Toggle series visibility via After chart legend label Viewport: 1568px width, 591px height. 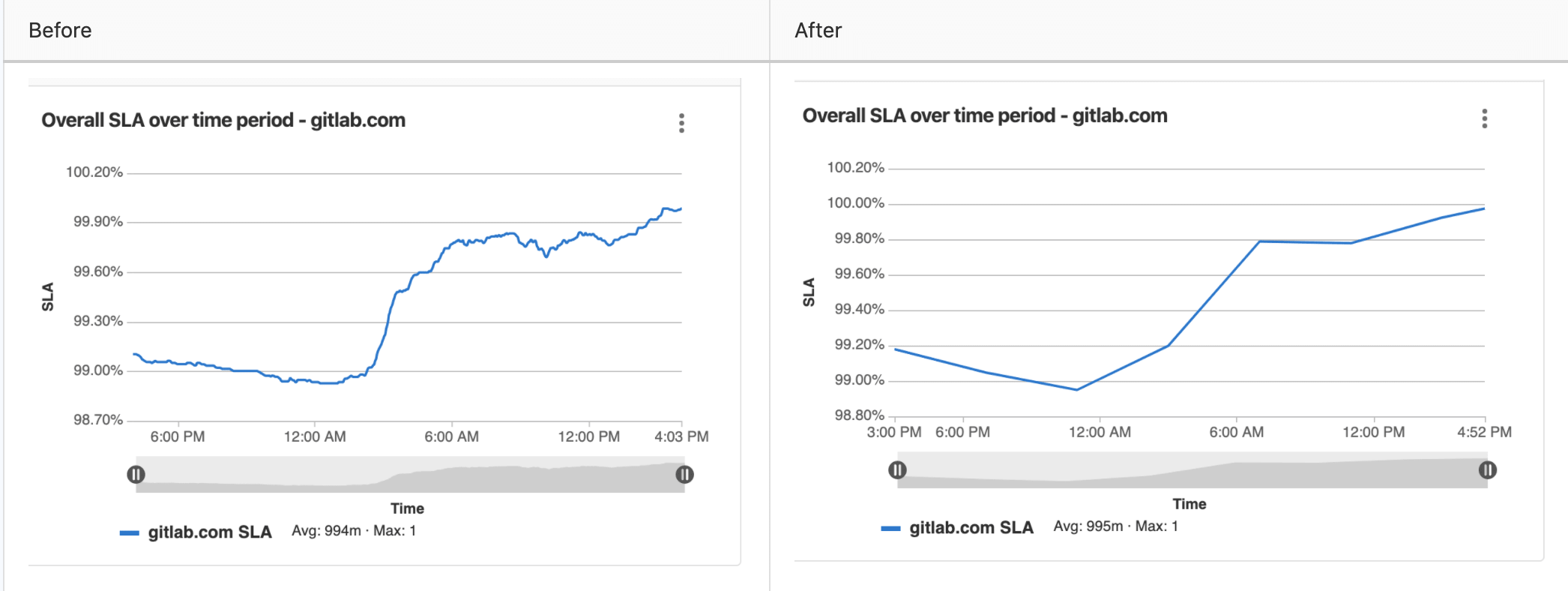(x=971, y=529)
